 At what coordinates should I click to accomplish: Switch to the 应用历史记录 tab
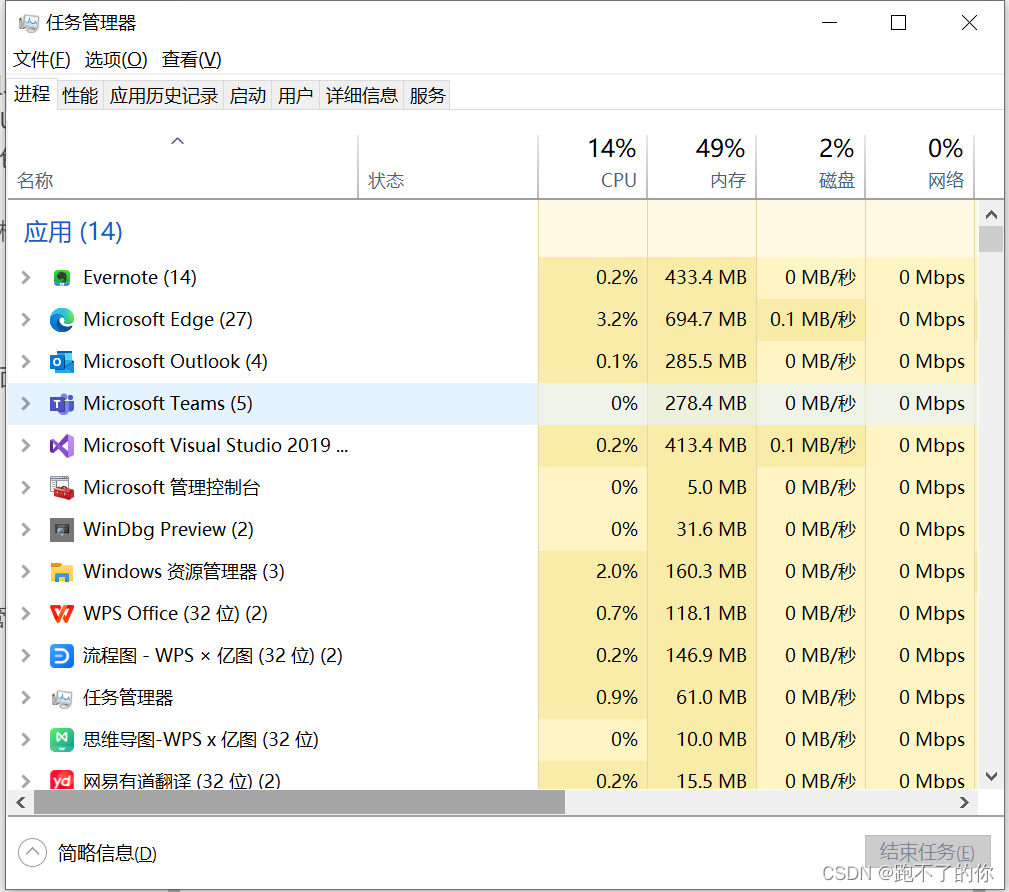pyautogui.click(x=164, y=96)
